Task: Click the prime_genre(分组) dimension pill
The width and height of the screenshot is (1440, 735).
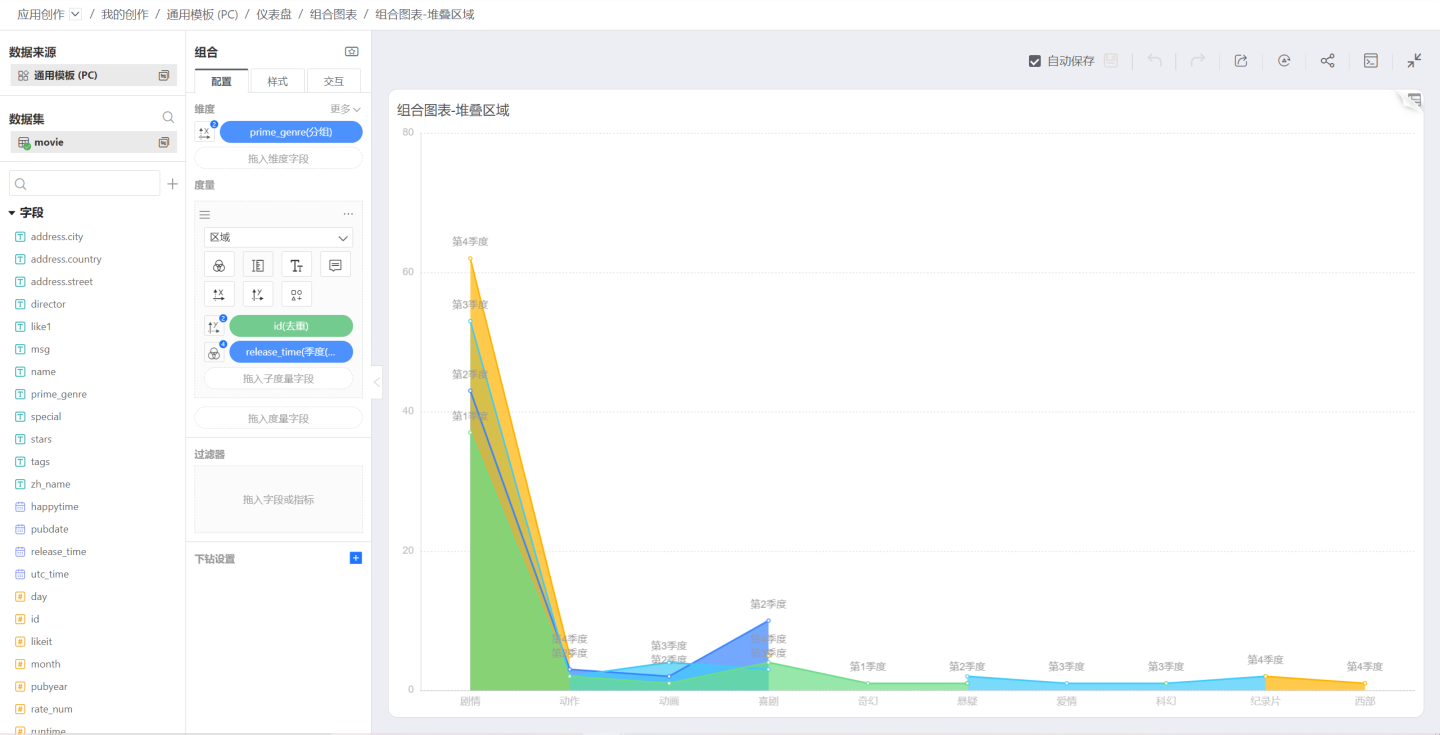Action: tap(291, 132)
